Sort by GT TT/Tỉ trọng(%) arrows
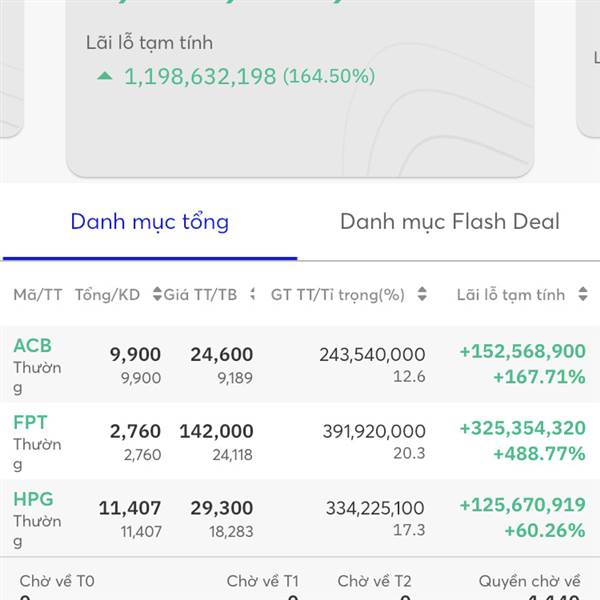Viewport: 600px width, 600px height. pyautogui.click(x=422, y=294)
